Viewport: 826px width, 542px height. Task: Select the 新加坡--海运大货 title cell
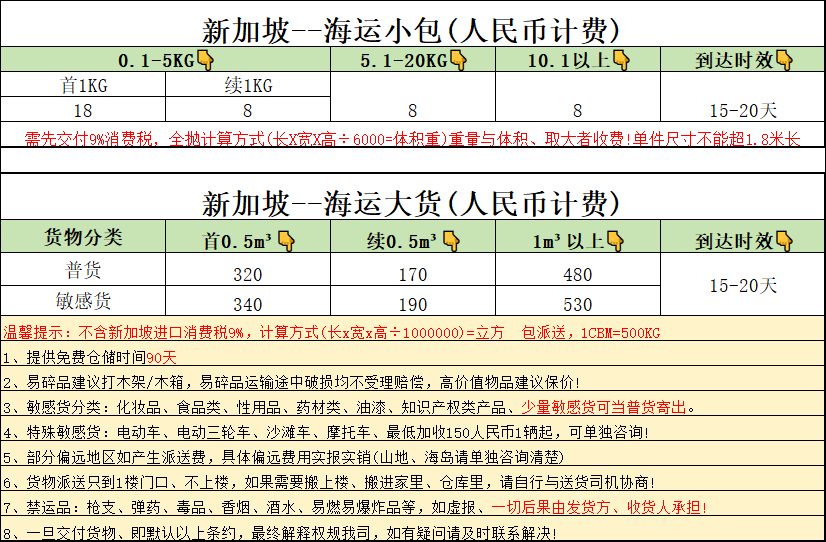pos(412,205)
